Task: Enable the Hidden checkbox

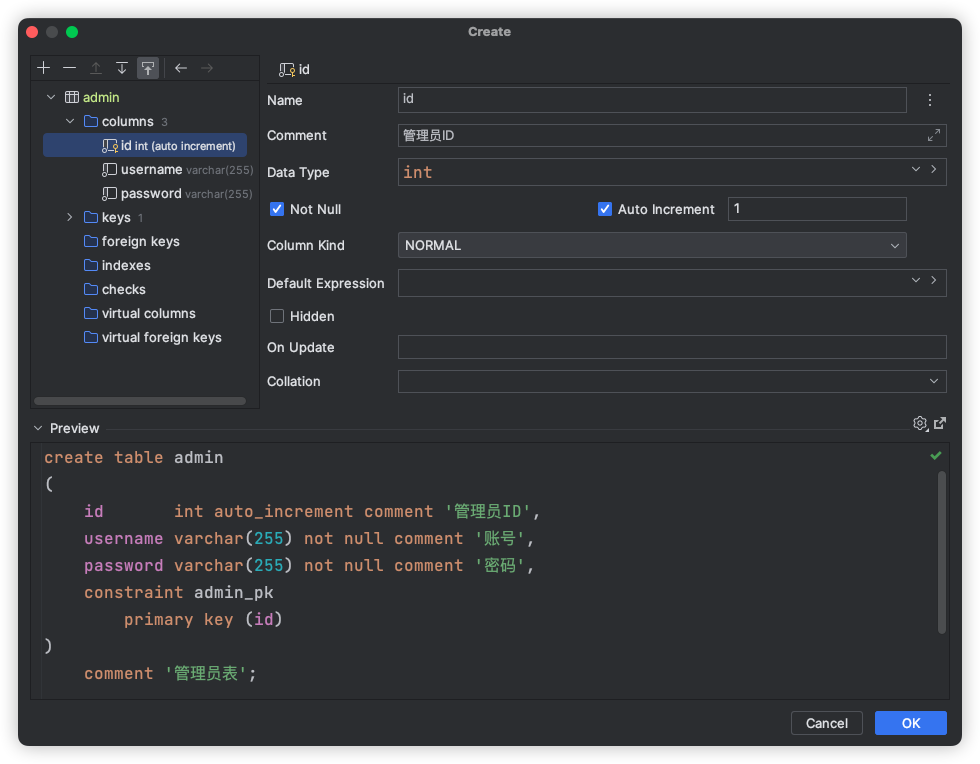Action: click(278, 316)
